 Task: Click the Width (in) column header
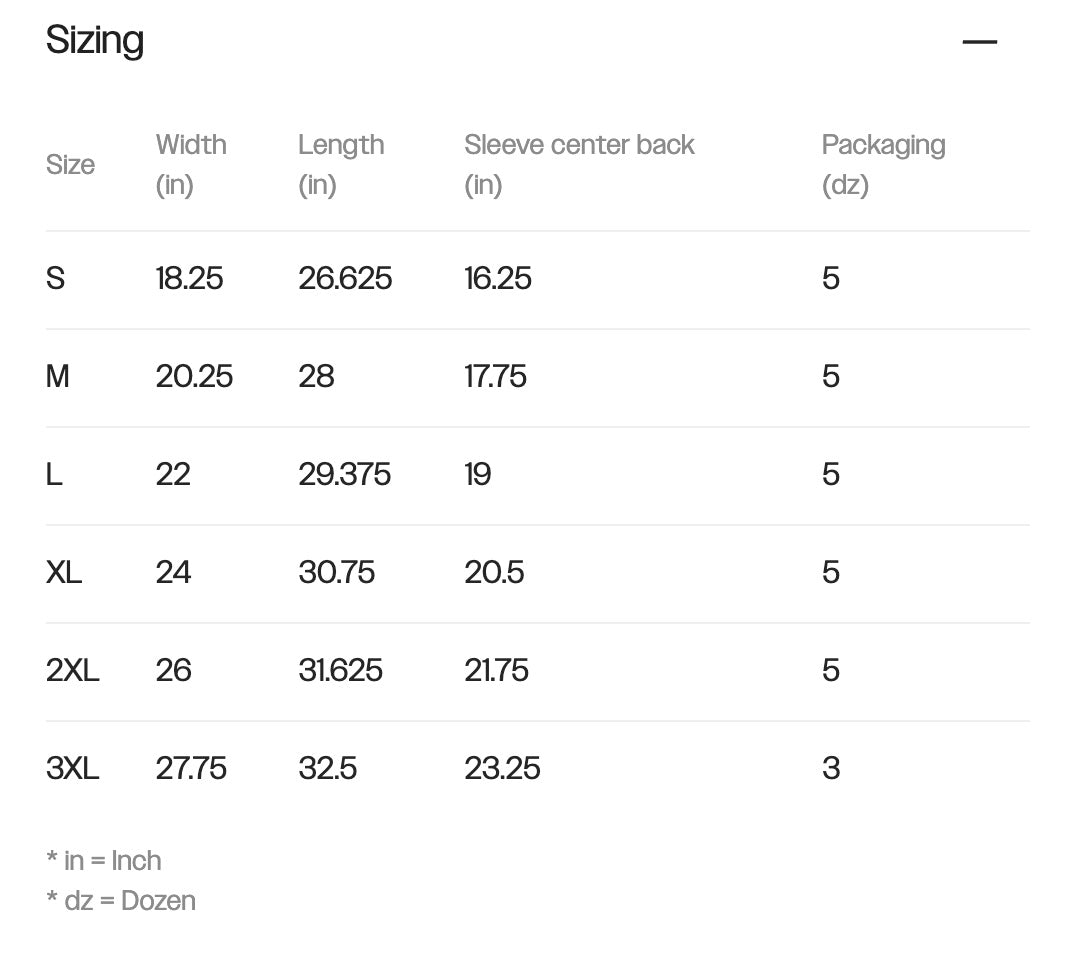[x=191, y=164]
